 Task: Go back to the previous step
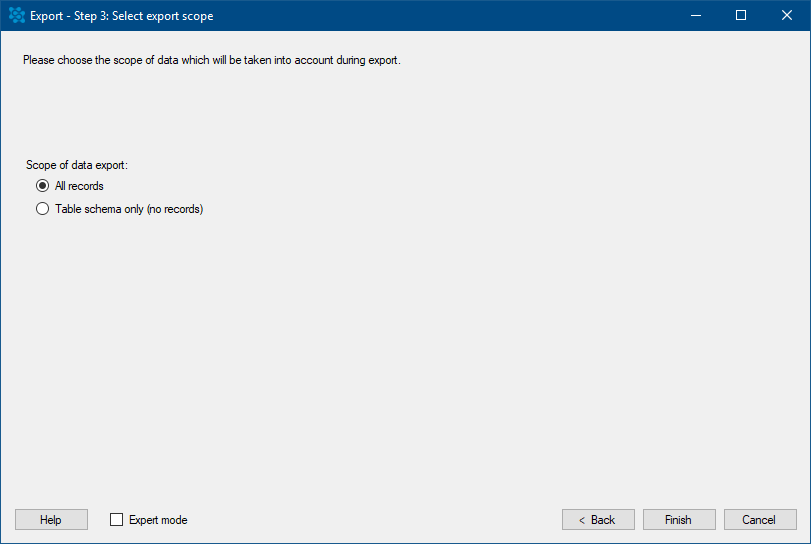[598, 520]
